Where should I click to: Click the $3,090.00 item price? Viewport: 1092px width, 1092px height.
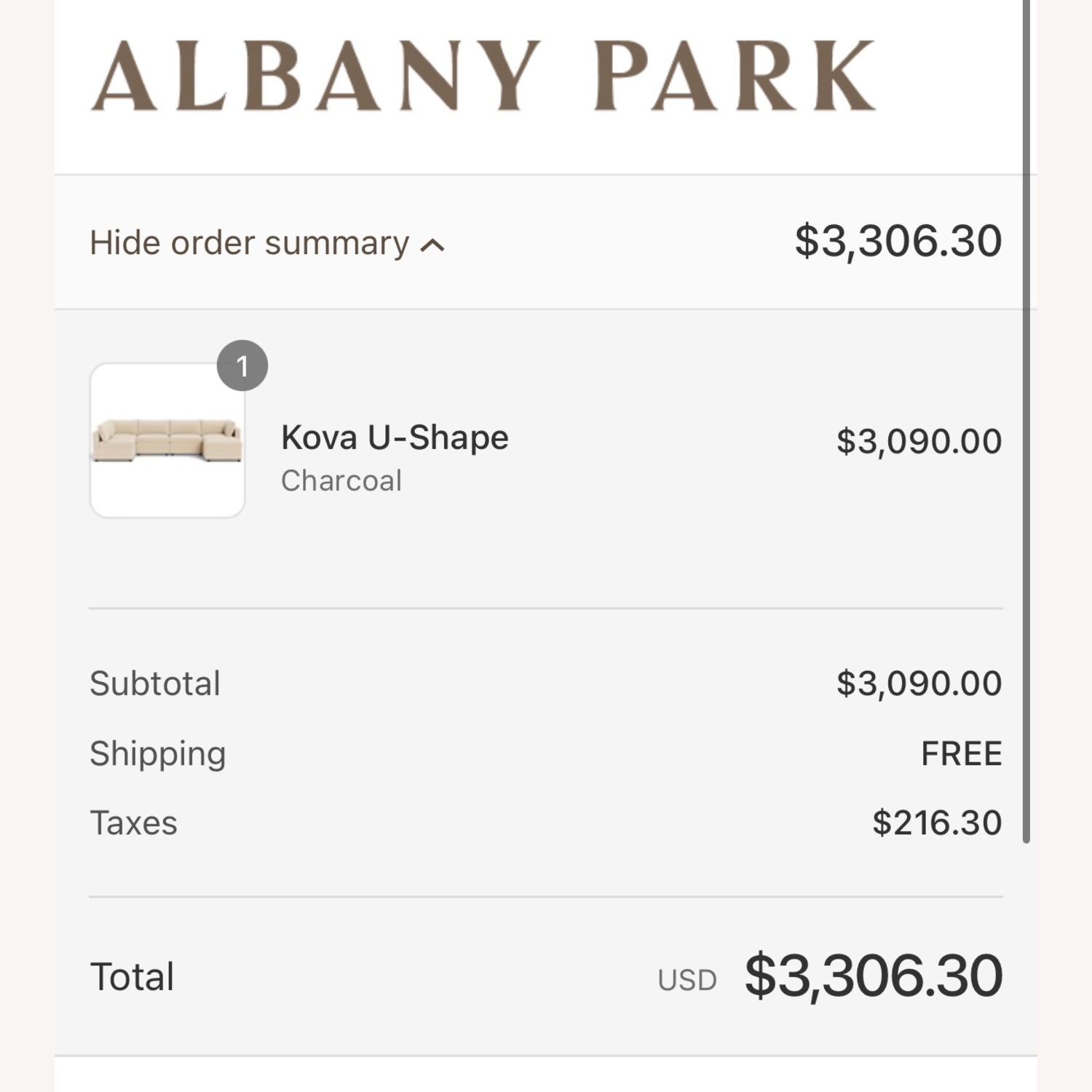919,441
